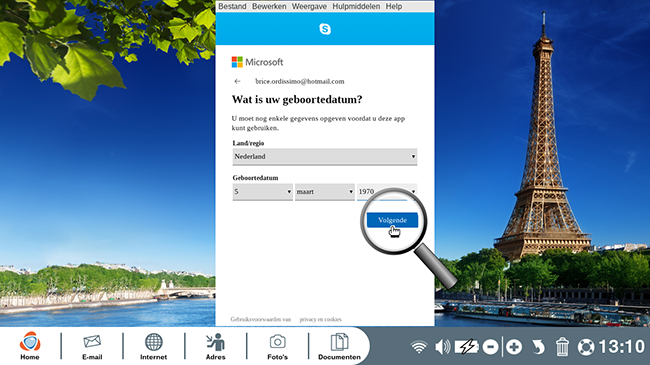
Task: Open the year dropdown showing 1970
Action: 387,192
